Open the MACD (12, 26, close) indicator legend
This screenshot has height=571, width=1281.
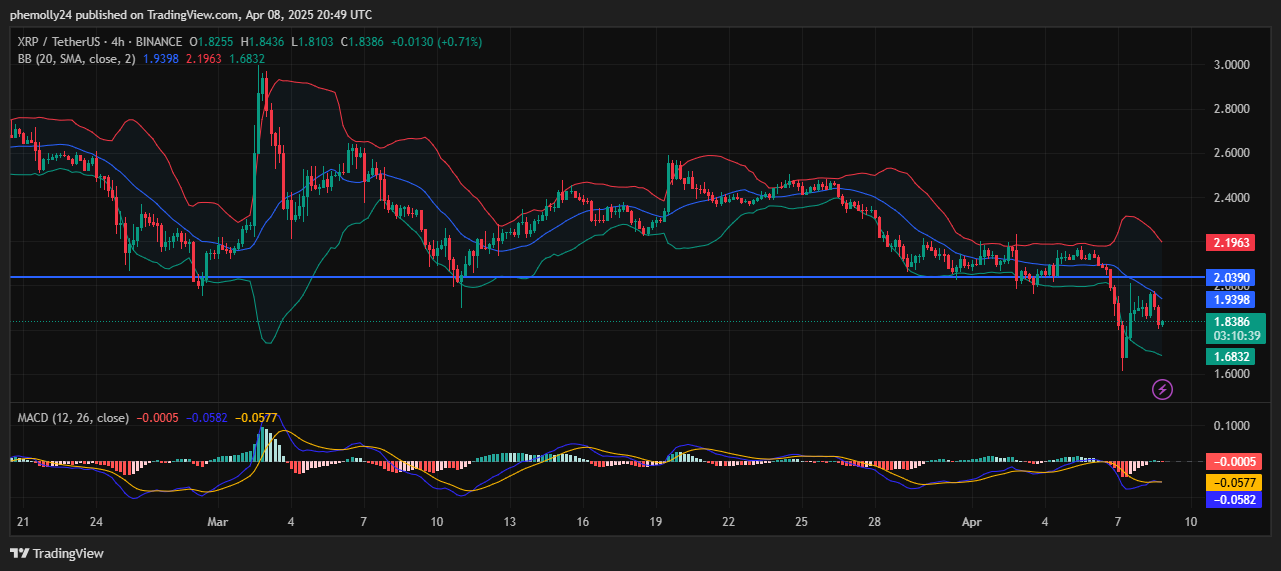[x=73, y=417]
